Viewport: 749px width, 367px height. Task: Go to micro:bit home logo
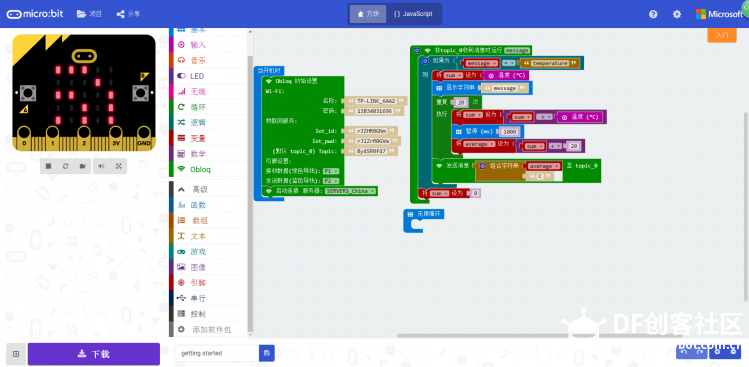[x=35, y=14]
